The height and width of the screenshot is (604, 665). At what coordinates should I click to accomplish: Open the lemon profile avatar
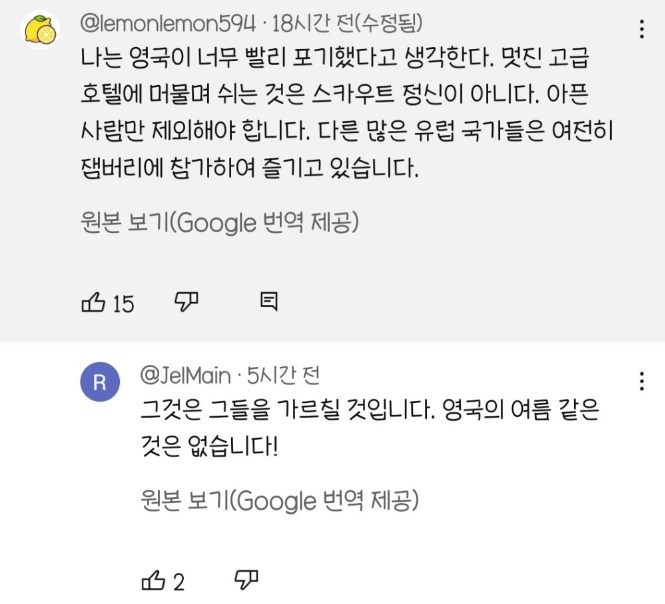pos(41,31)
